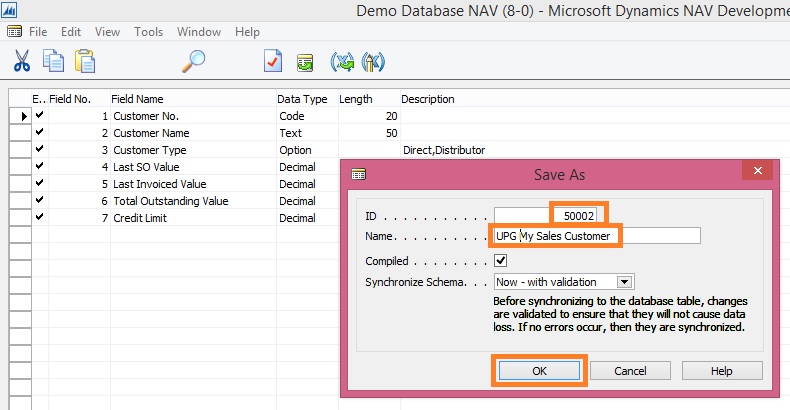The width and height of the screenshot is (790, 410).
Task: Toggle Enabled checkbox for Customer No. field
Action: coord(39,117)
